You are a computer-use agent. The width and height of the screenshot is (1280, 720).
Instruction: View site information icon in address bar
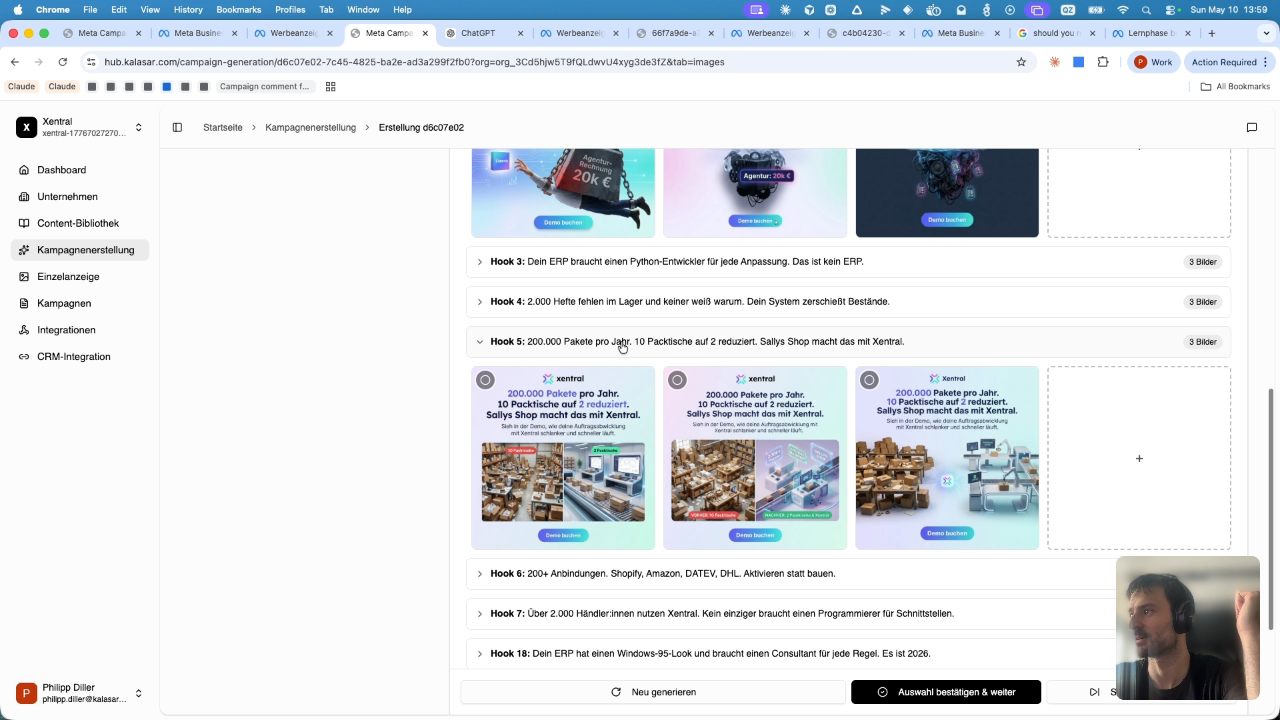click(91, 62)
